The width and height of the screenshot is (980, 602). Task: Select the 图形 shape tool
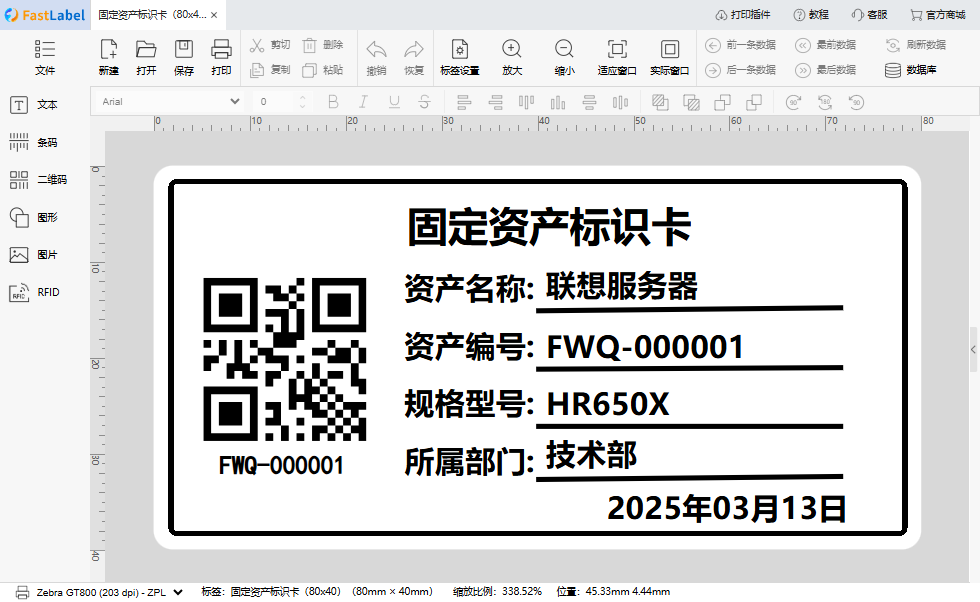tap(34, 218)
